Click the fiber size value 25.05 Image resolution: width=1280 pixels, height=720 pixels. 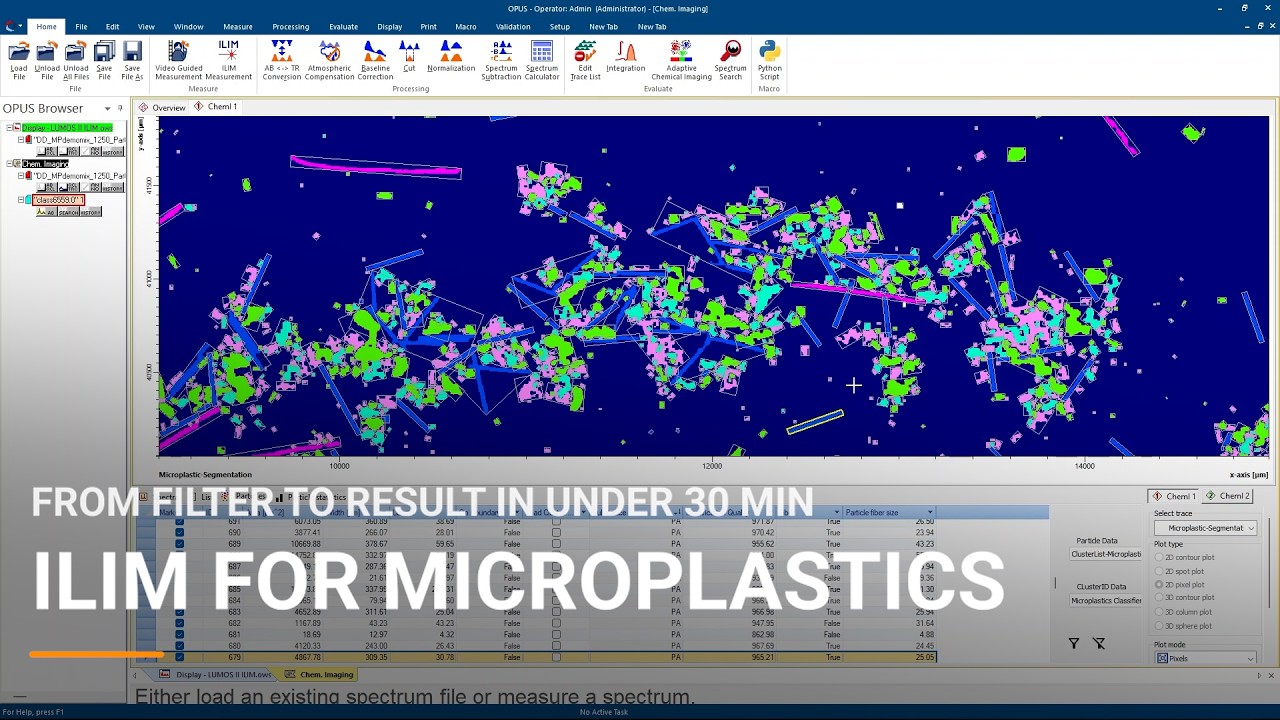coord(923,658)
